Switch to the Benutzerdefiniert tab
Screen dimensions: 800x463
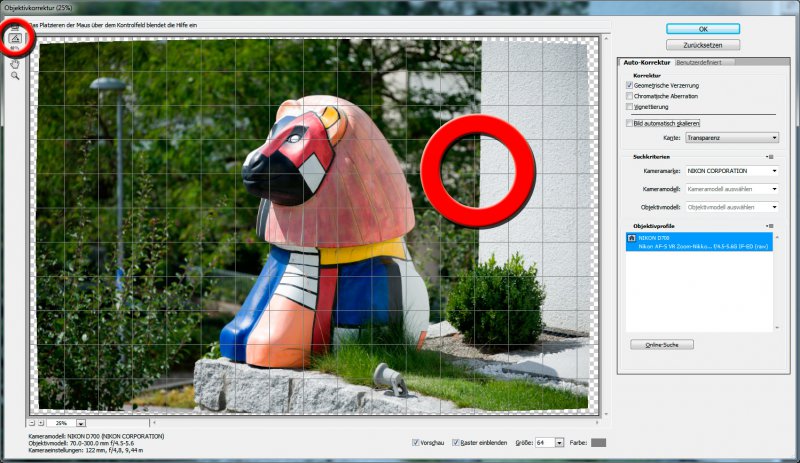pyautogui.click(x=698, y=62)
